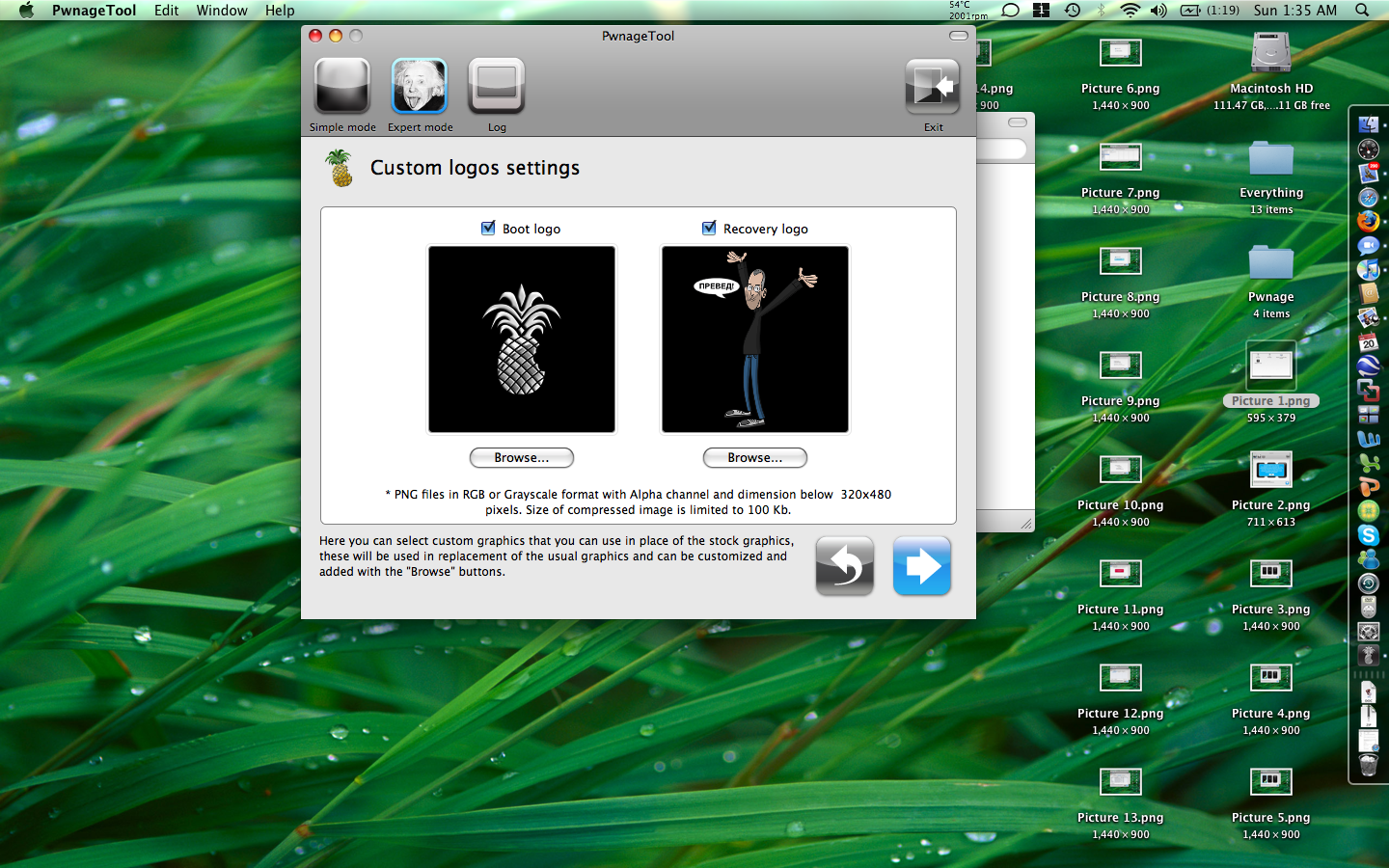Switch to Simple mode
This screenshot has height=868, width=1389.
(342, 87)
